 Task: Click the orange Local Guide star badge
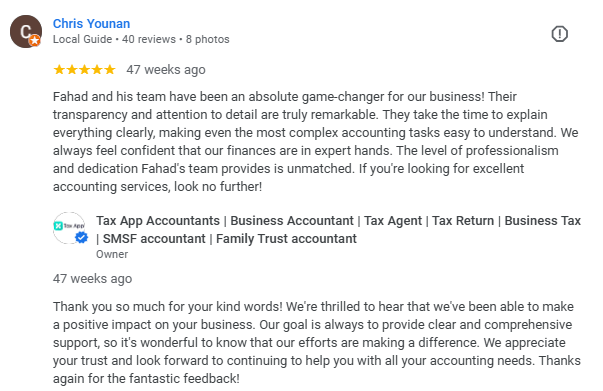pos(35,40)
